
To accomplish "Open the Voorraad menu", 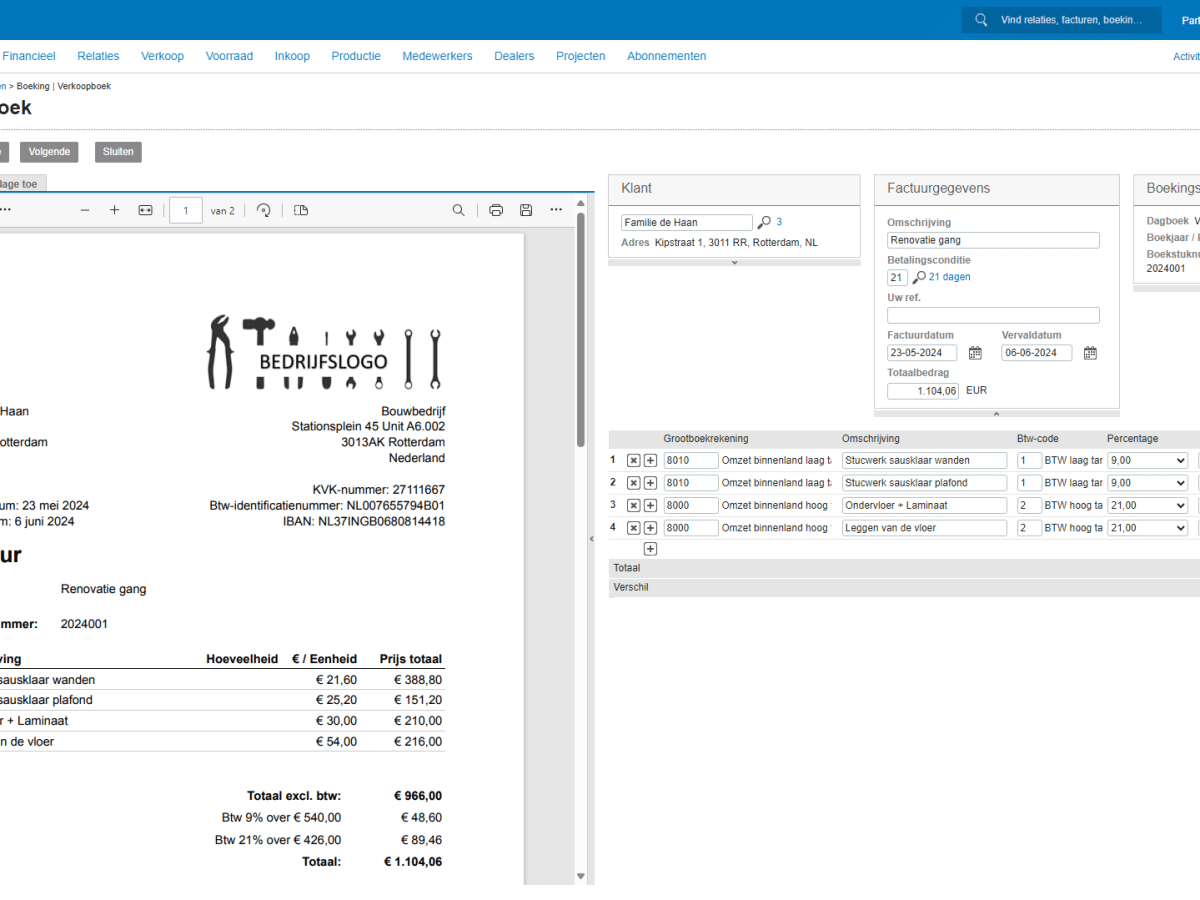I will (x=229, y=56).
